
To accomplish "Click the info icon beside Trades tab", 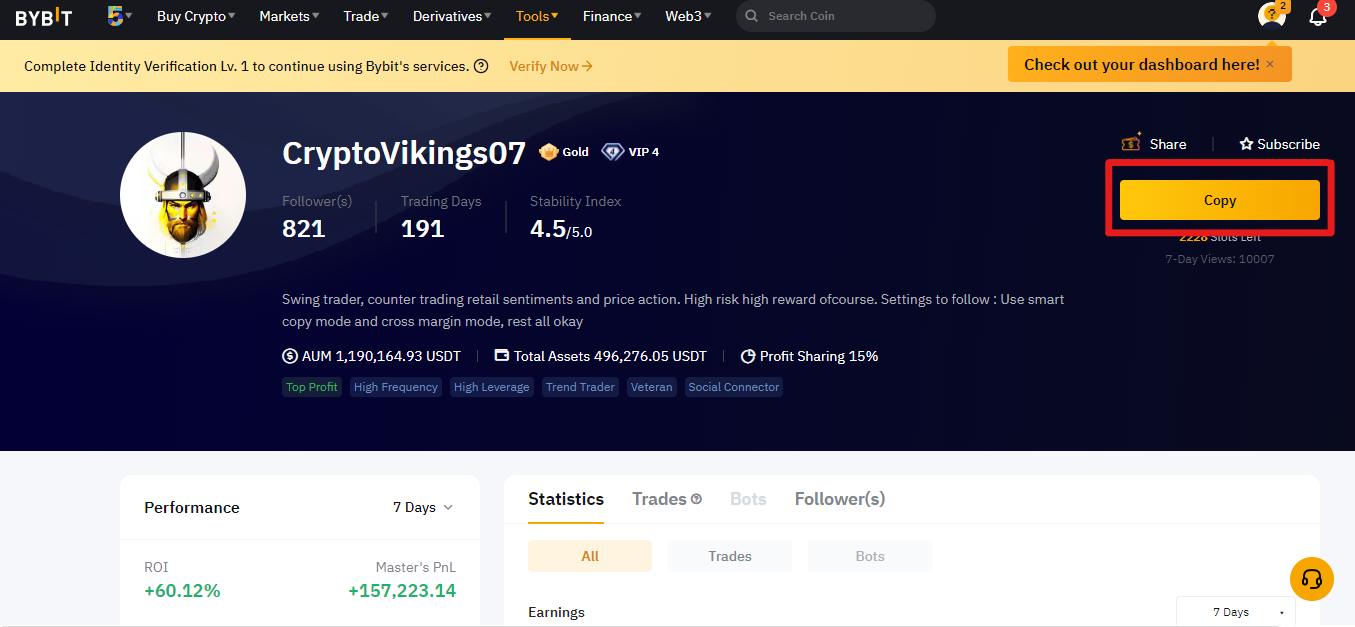I will [x=696, y=499].
